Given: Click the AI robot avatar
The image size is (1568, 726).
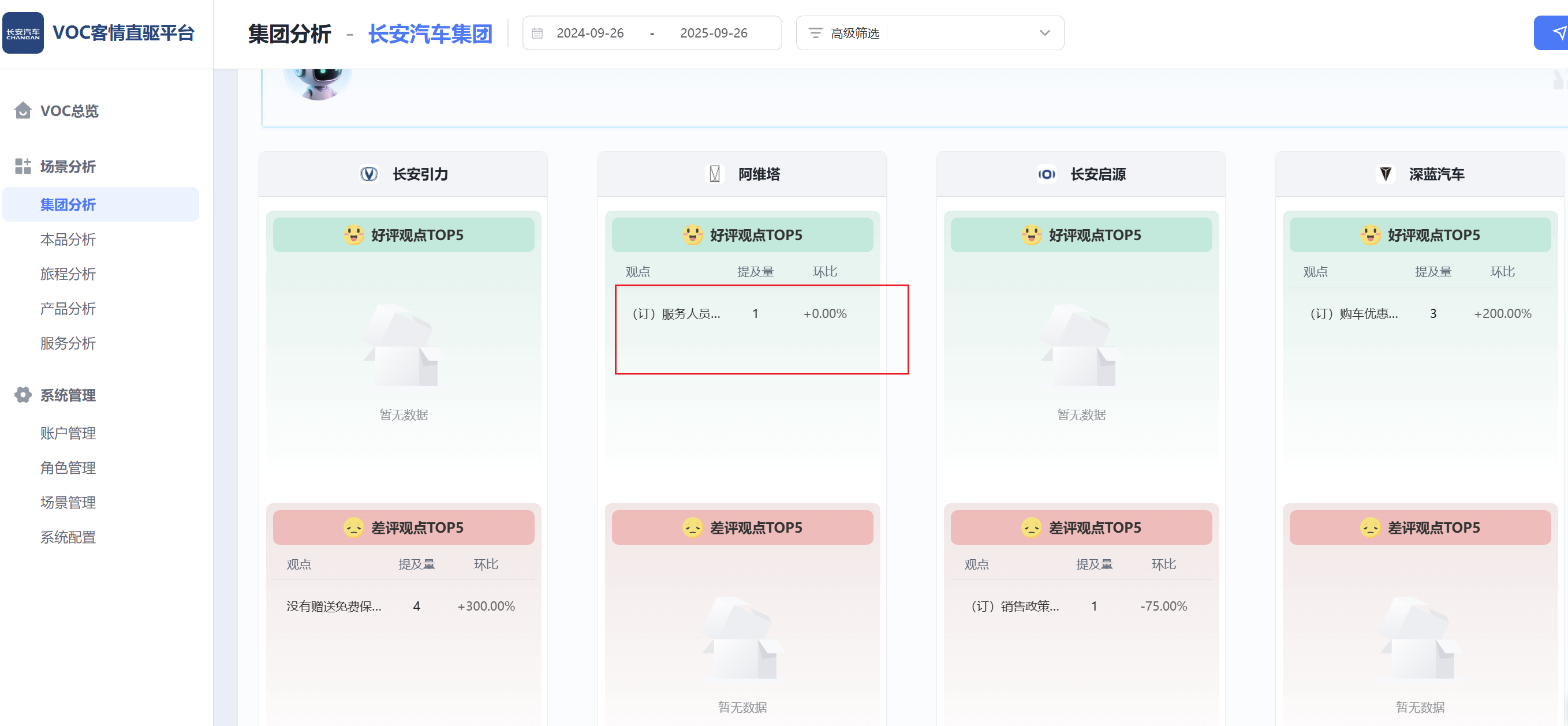Looking at the screenshot, I should [x=317, y=83].
